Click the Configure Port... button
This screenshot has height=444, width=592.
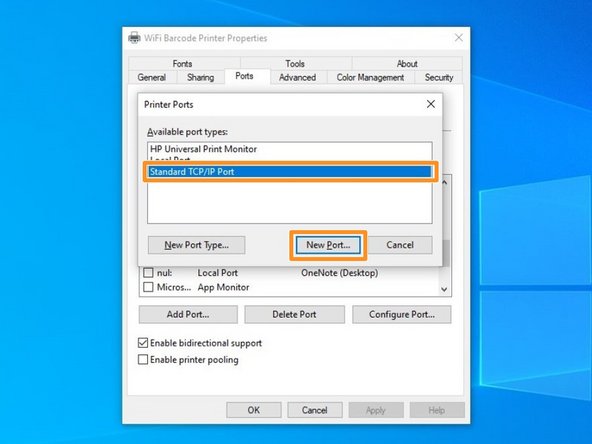coord(402,314)
